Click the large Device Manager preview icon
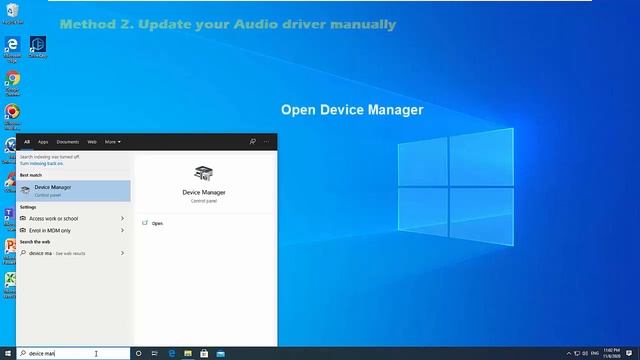The height and width of the screenshot is (360, 640). [x=204, y=173]
